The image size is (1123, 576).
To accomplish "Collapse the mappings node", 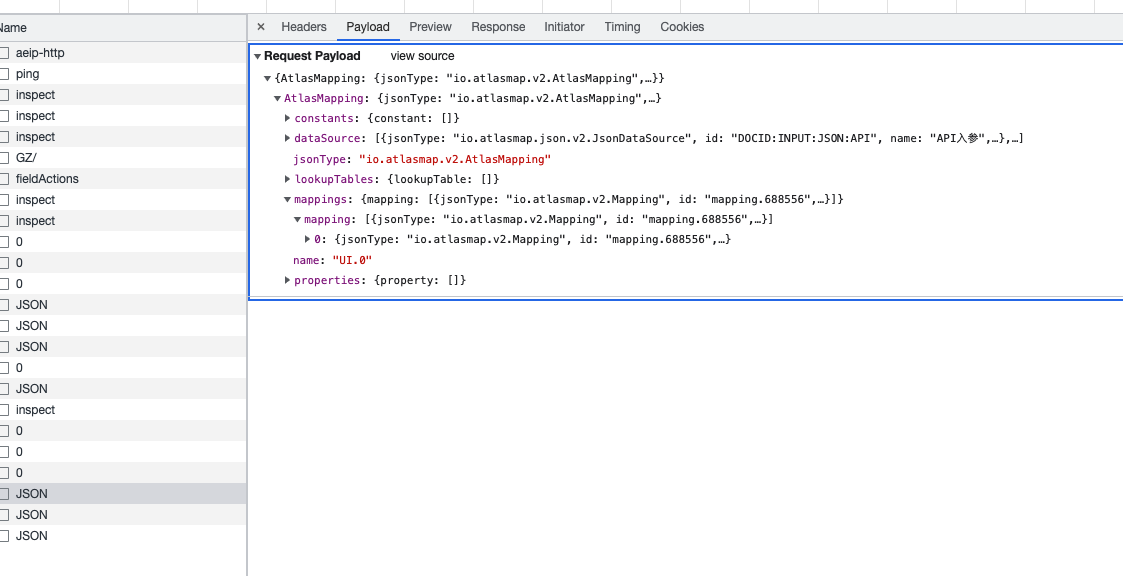I will (287, 199).
